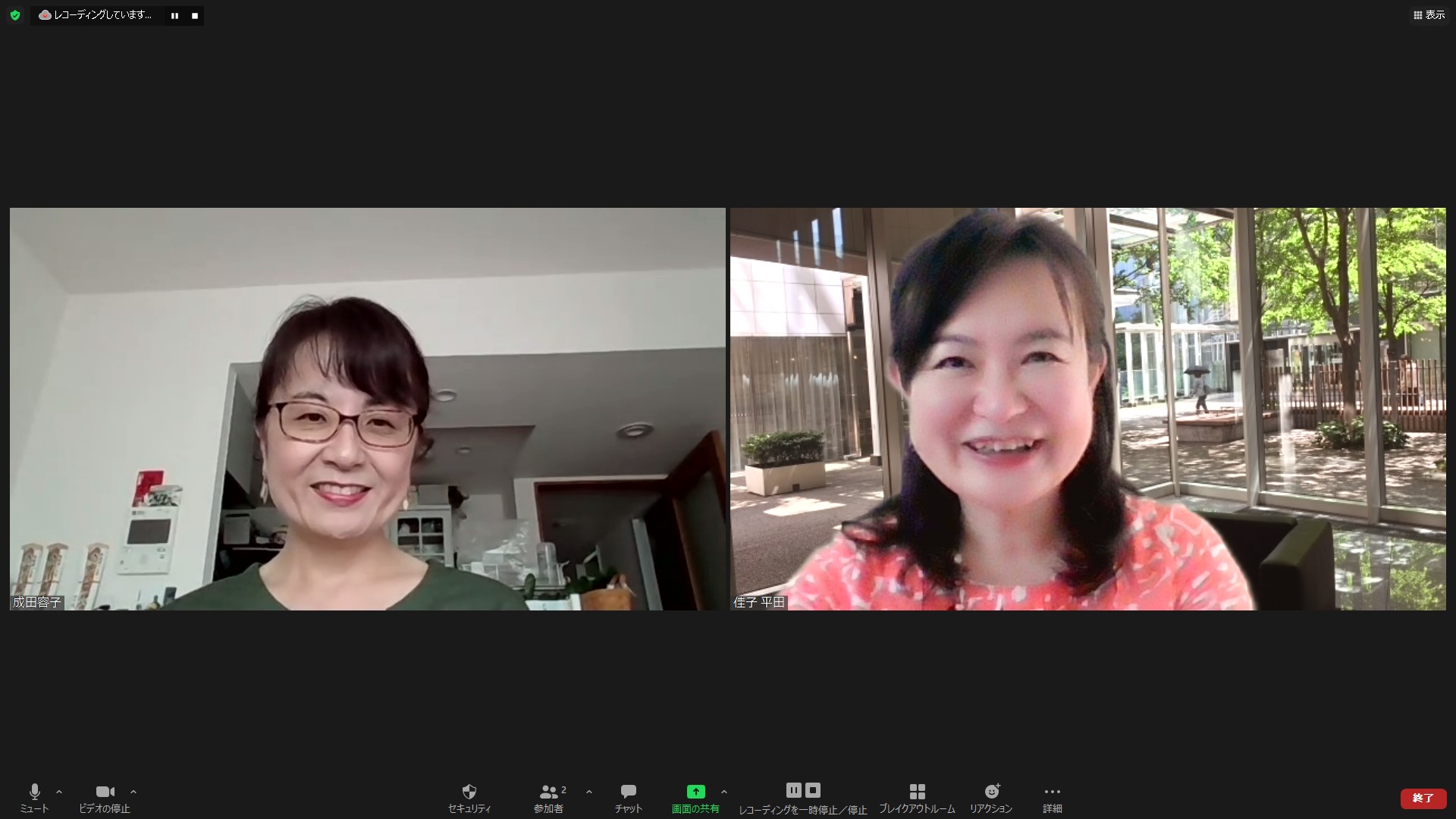1456x819 pixels.
Task: Stop recording from top-left indicator
Action: point(195,15)
